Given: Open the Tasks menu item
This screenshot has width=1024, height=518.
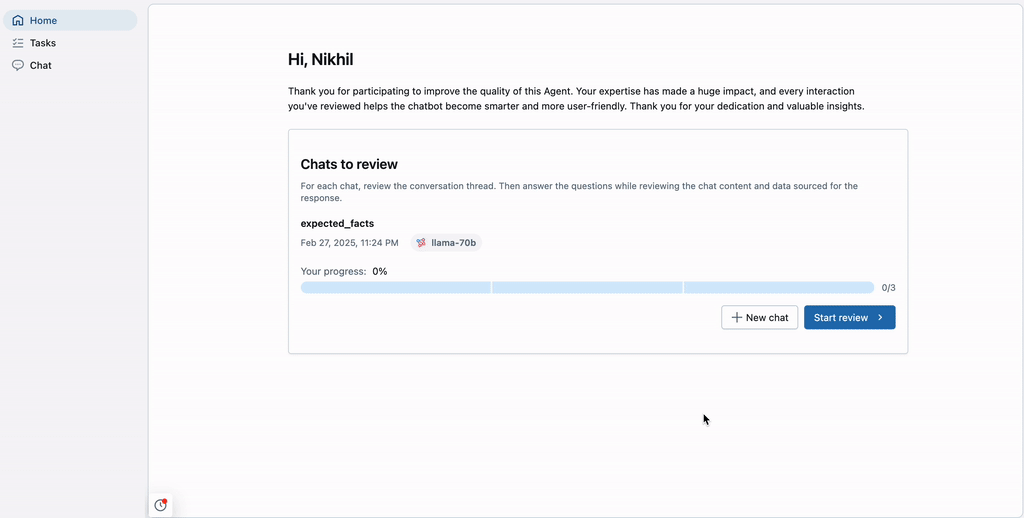Looking at the screenshot, I should point(43,43).
